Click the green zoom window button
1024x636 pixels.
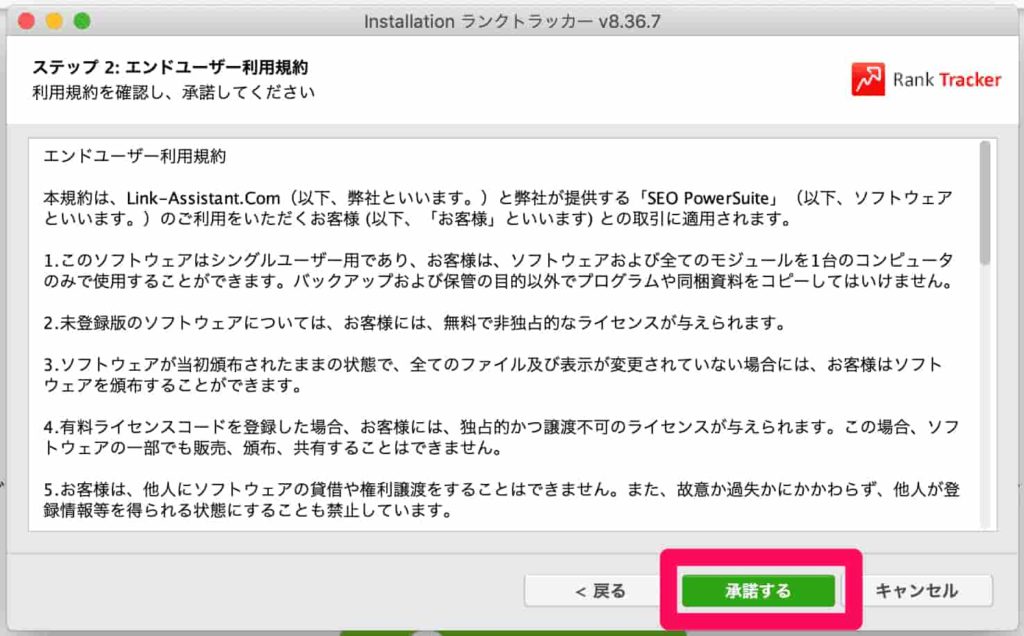click(82, 21)
